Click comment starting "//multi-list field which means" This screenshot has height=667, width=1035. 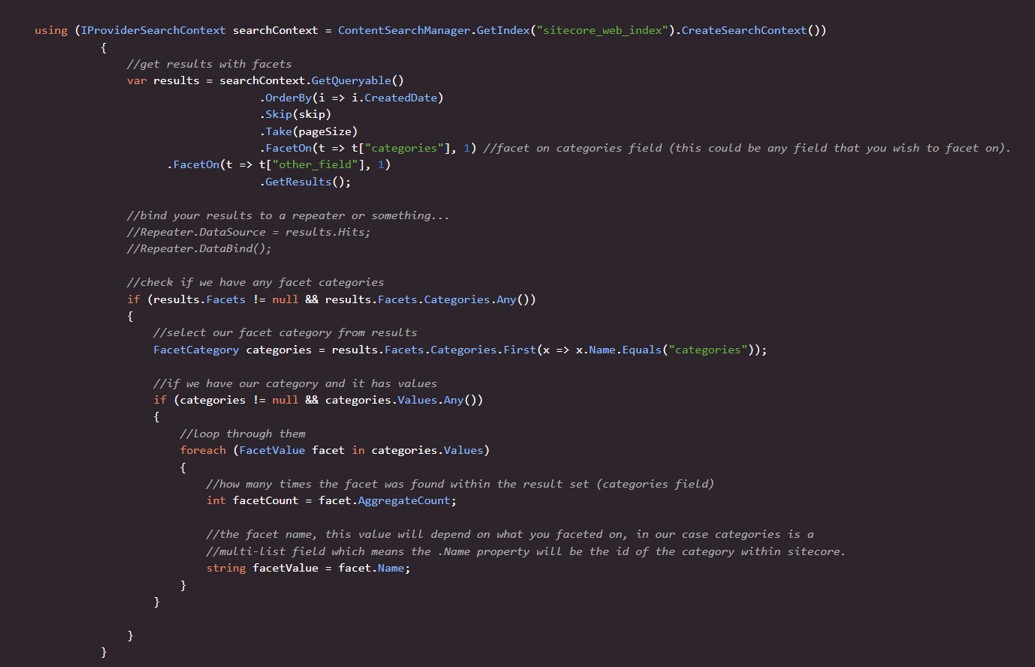525,551
